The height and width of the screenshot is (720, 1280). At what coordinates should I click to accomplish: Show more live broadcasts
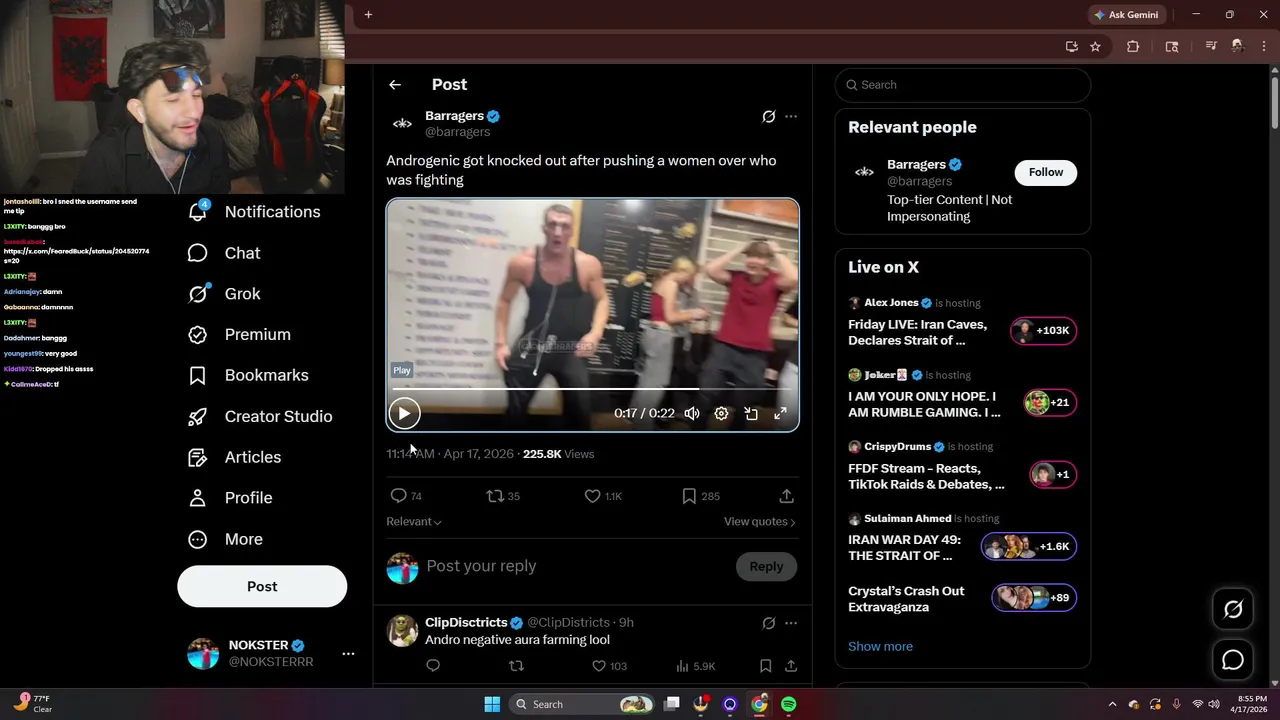(x=880, y=647)
